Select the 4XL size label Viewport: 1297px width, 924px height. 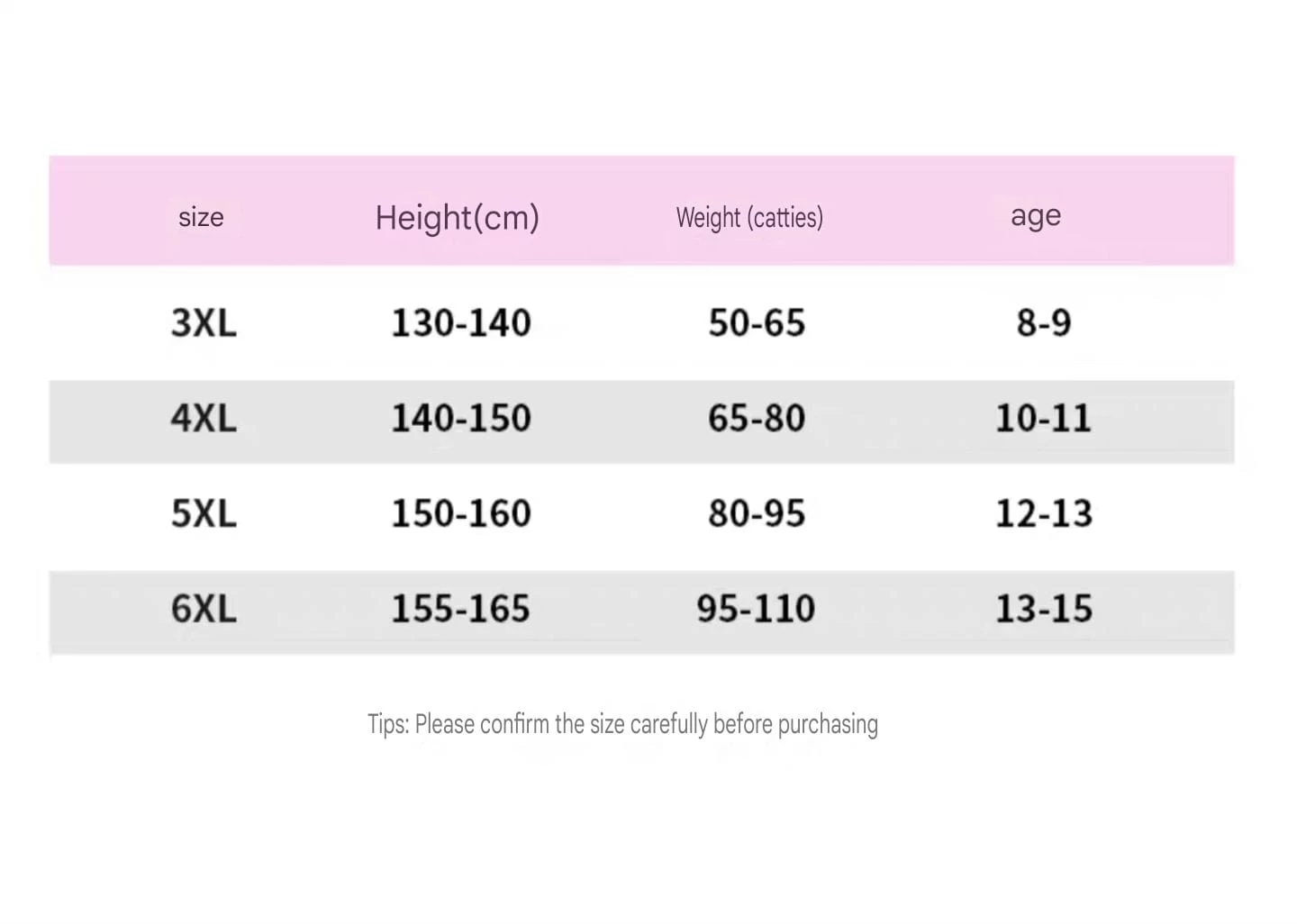204,418
